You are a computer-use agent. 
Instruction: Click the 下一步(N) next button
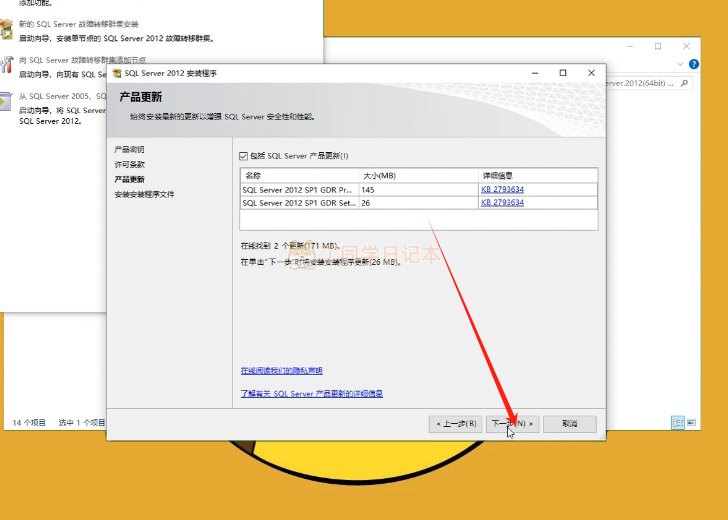[514, 424]
